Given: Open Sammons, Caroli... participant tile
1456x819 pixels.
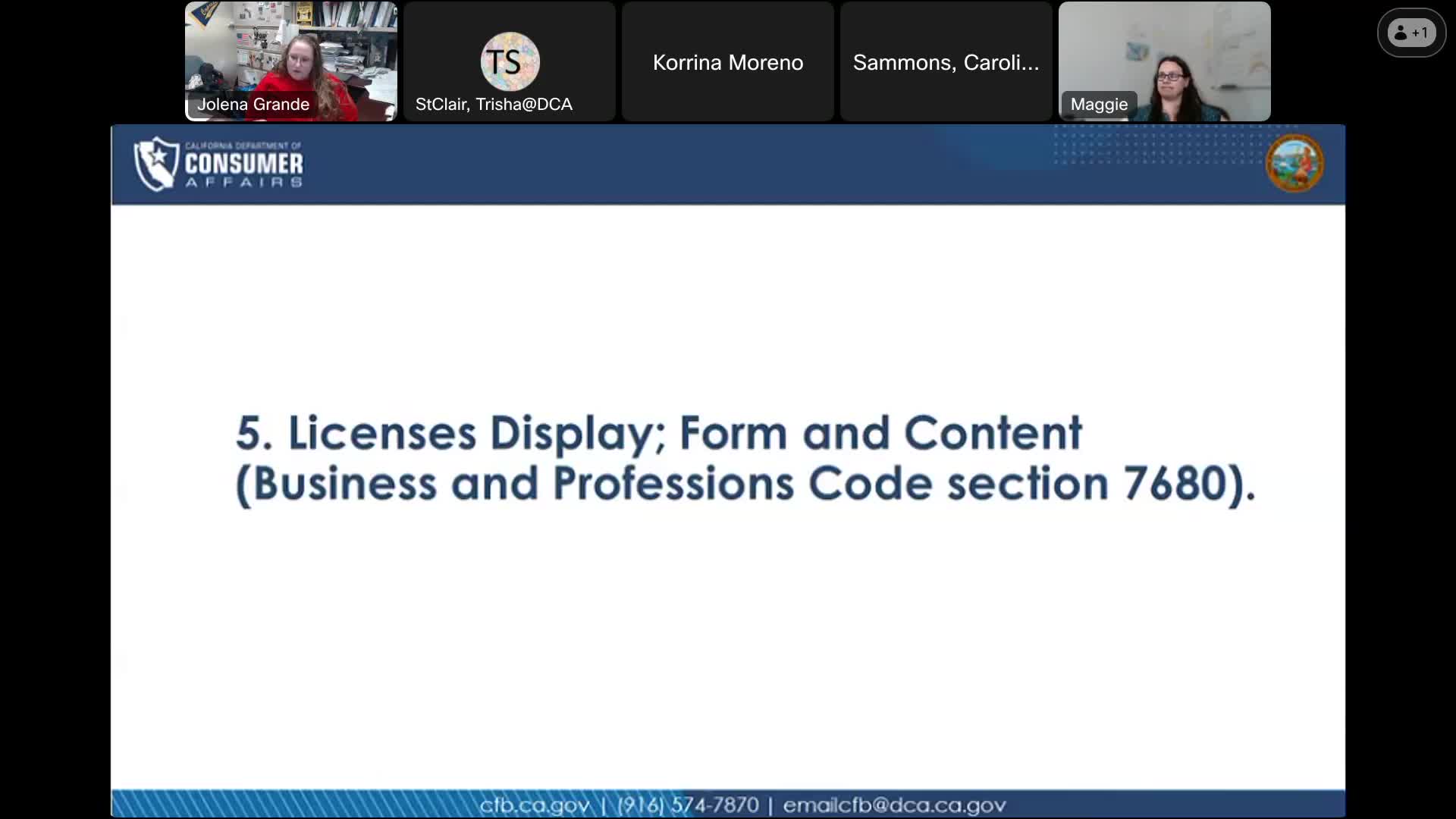Looking at the screenshot, I should 945,61.
